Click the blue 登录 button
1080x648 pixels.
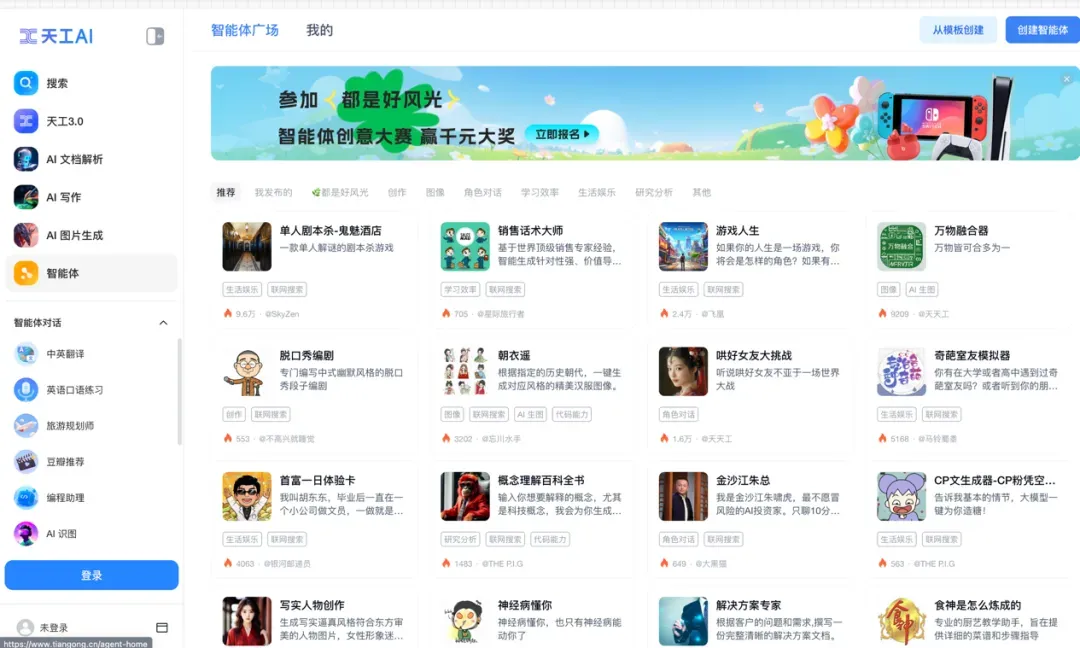[x=92, y=575]
